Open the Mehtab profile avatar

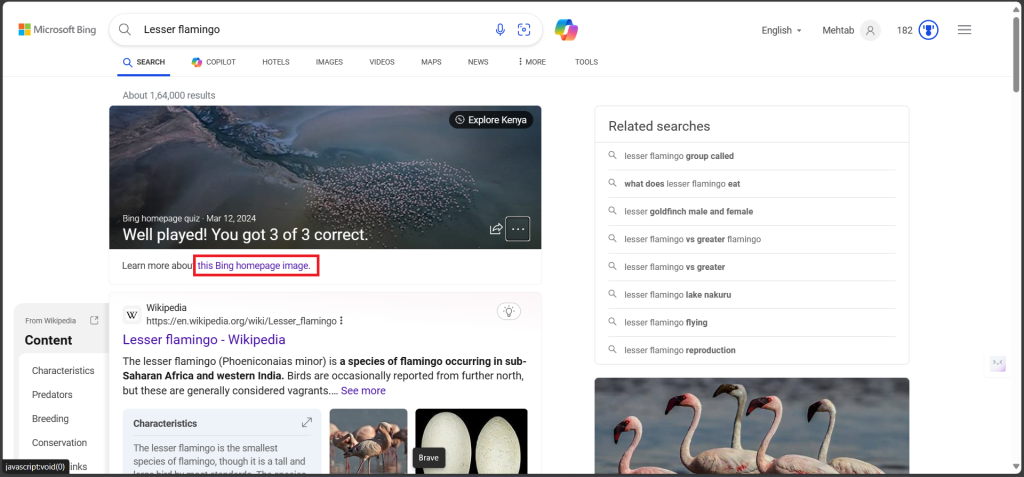[x=870, y=30]
